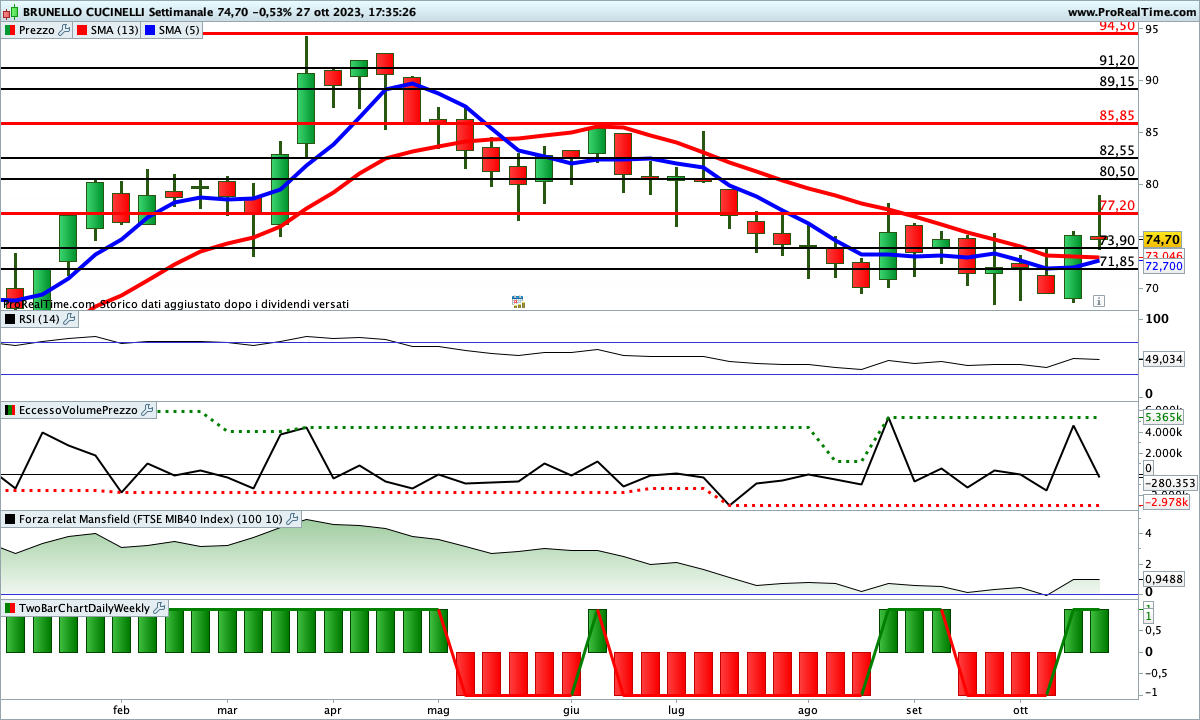The width and height of the screenshot is (1200, 720).
Task: Click the 80,50 level label
Action: [x=1117, y=172]
